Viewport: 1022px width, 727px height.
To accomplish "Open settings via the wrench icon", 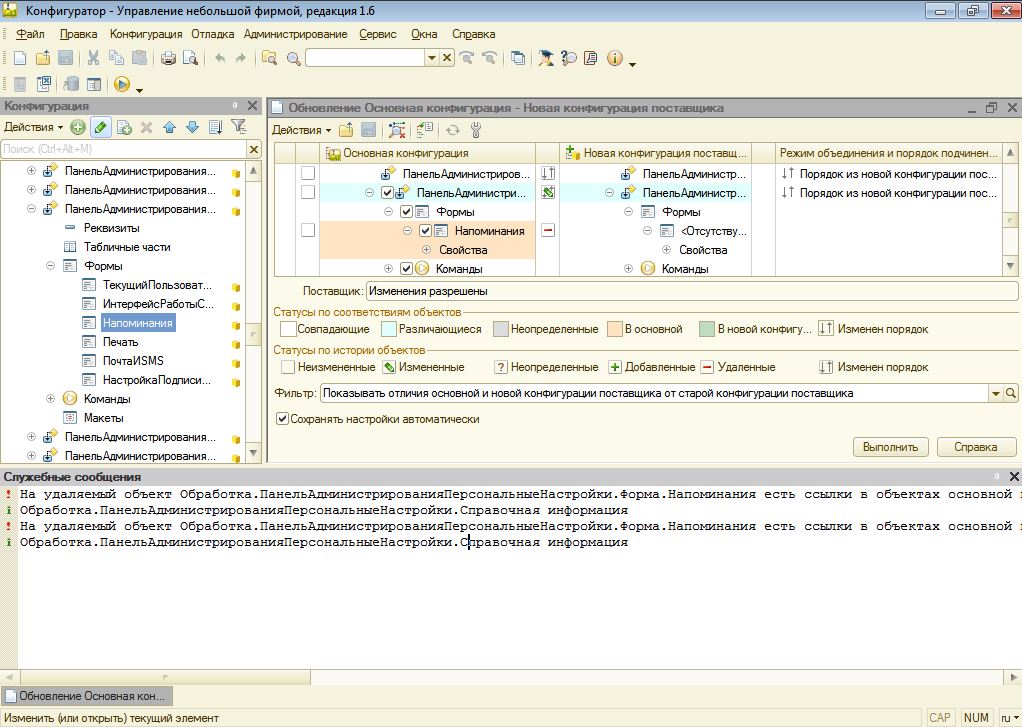I will pyautogui.click(x=476, y=130).
